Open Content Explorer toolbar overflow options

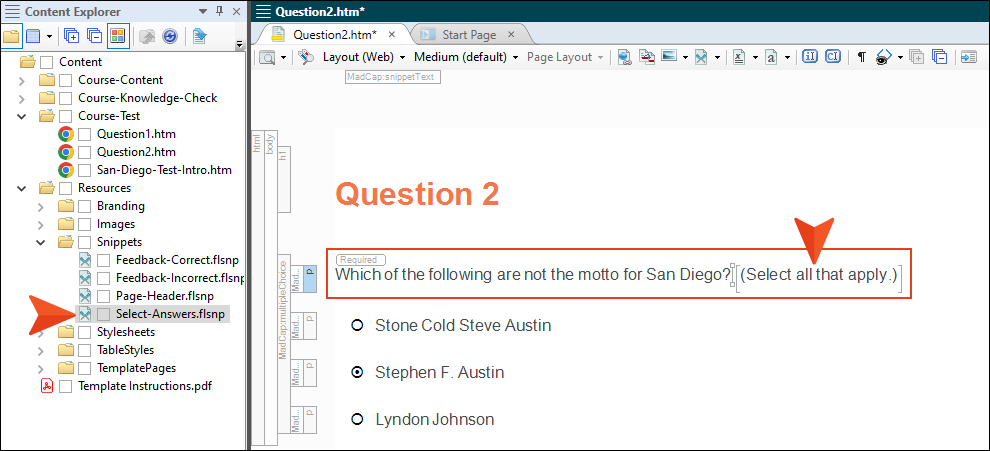(x=239, y=44)
